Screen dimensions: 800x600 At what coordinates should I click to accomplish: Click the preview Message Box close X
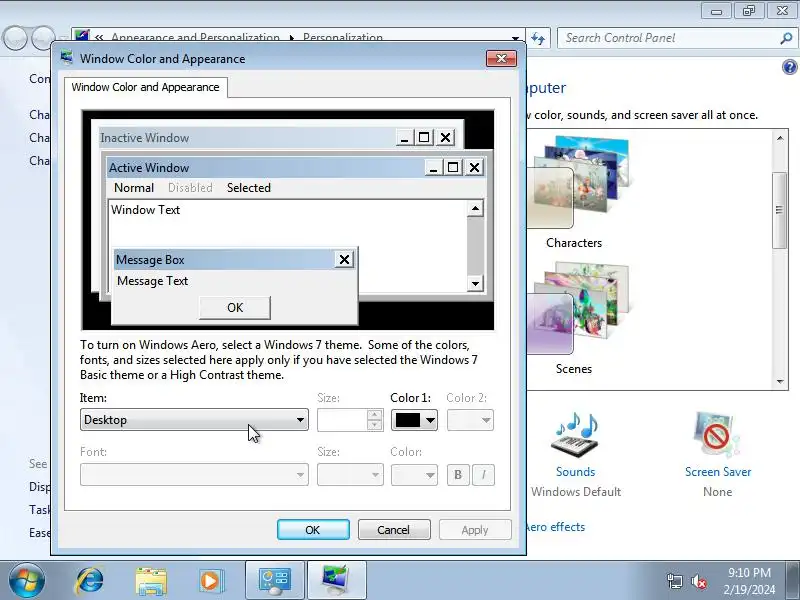(344, 260)
